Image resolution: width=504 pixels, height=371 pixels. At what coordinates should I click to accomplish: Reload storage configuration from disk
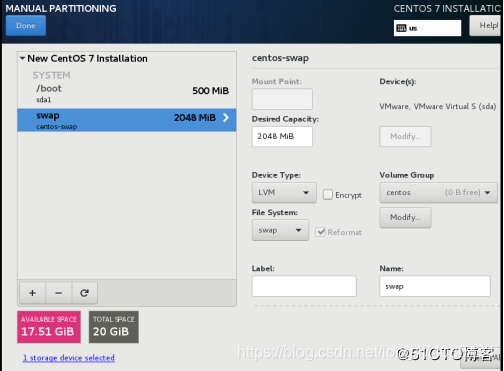point(84,293)
